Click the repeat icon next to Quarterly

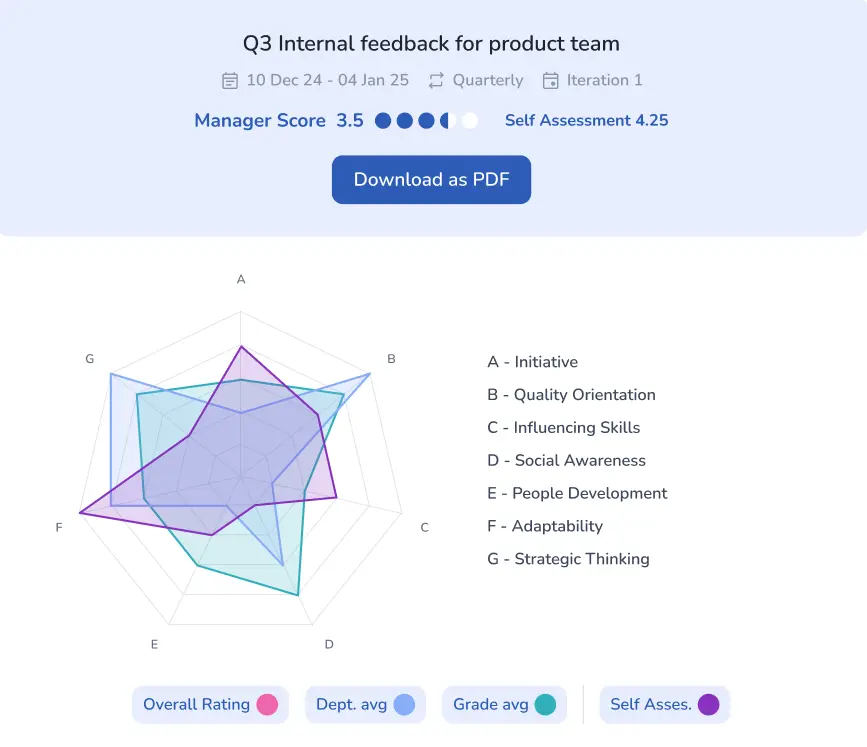[436, 81]
